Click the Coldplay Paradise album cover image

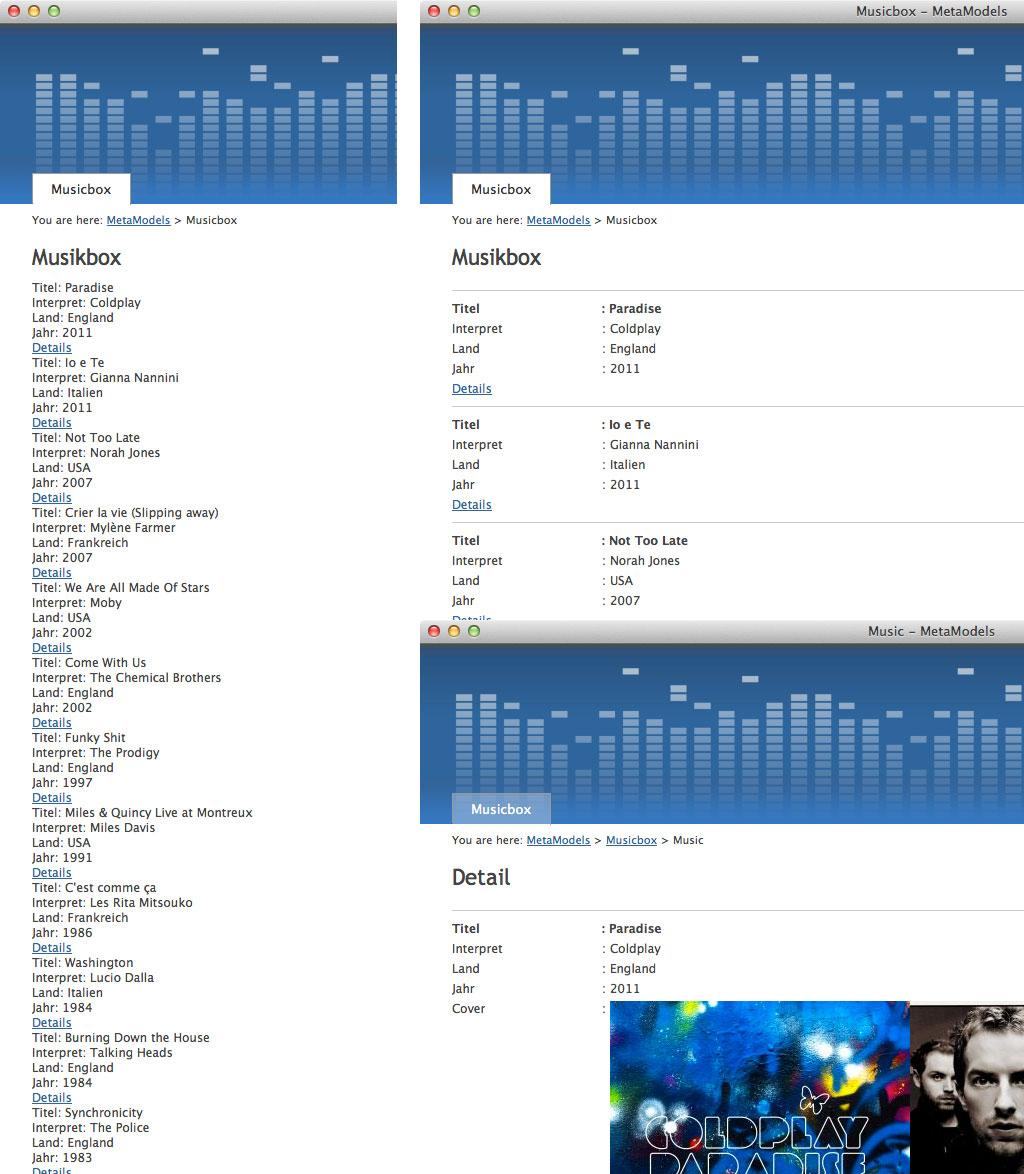tap(759, 1087)
